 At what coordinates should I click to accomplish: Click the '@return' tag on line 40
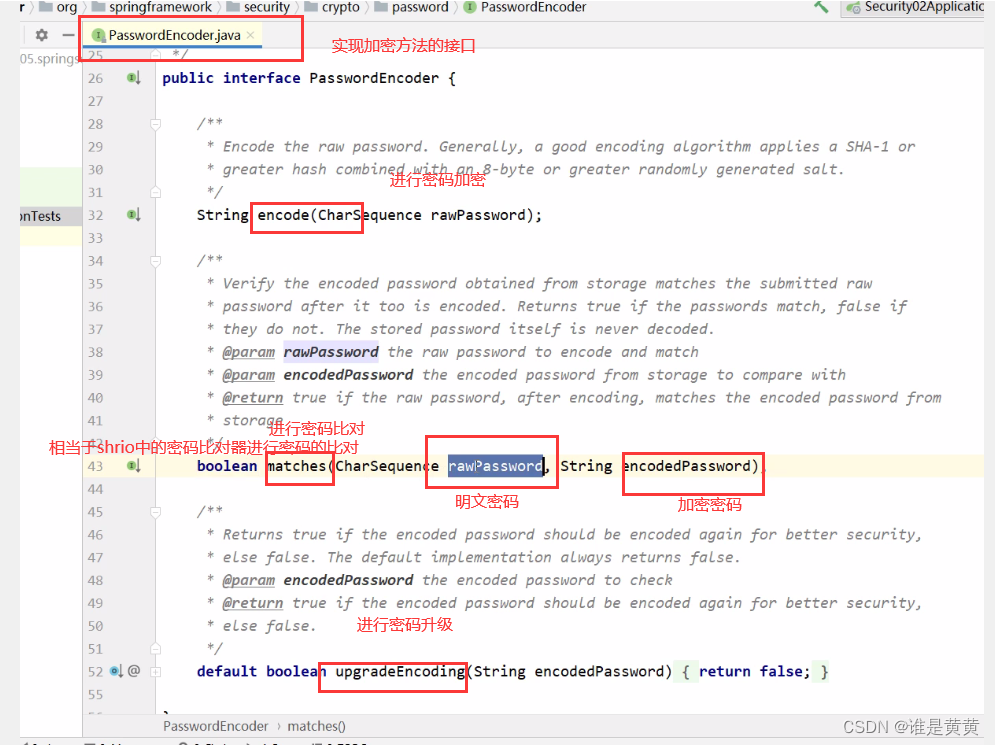click(253, 398)
